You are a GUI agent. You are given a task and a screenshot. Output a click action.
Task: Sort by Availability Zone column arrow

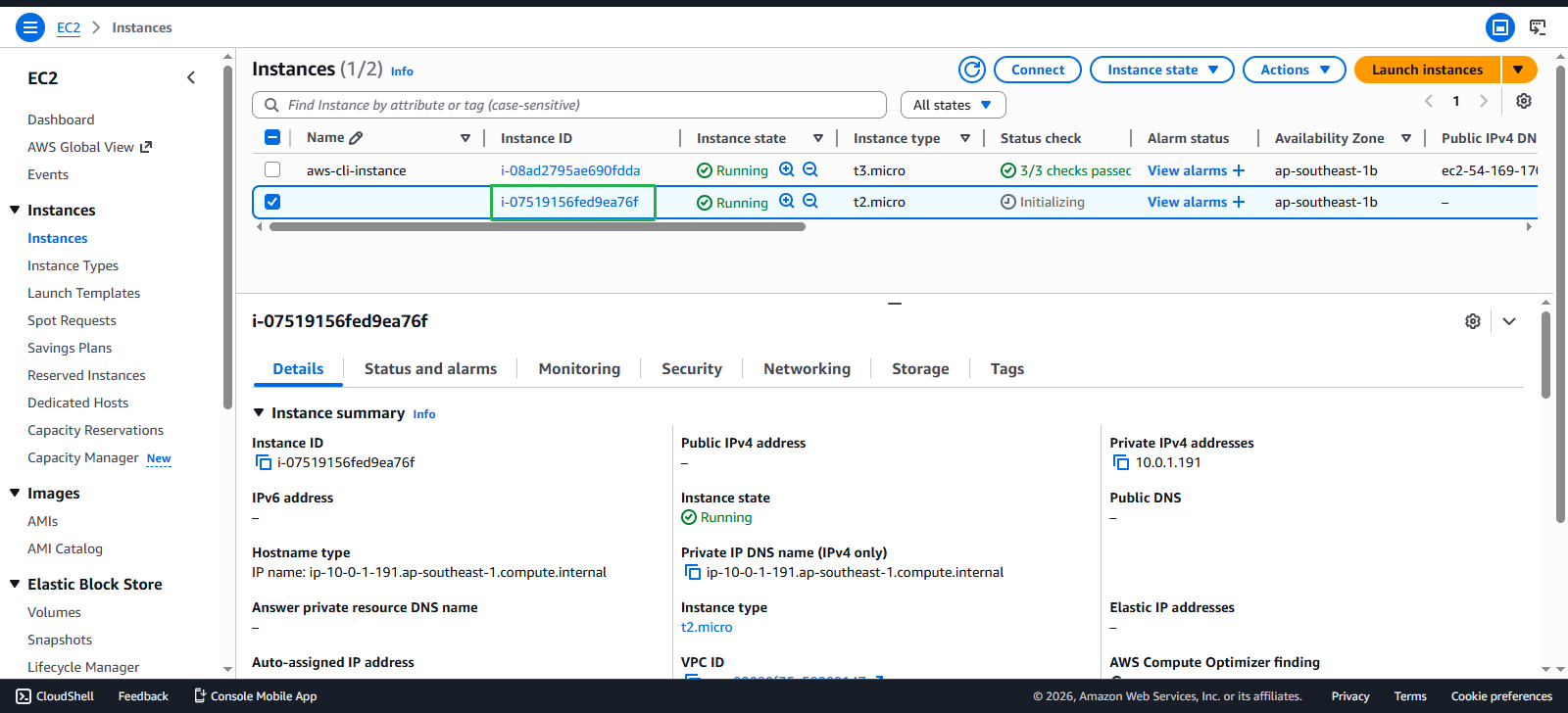[x=1406, y=138]
